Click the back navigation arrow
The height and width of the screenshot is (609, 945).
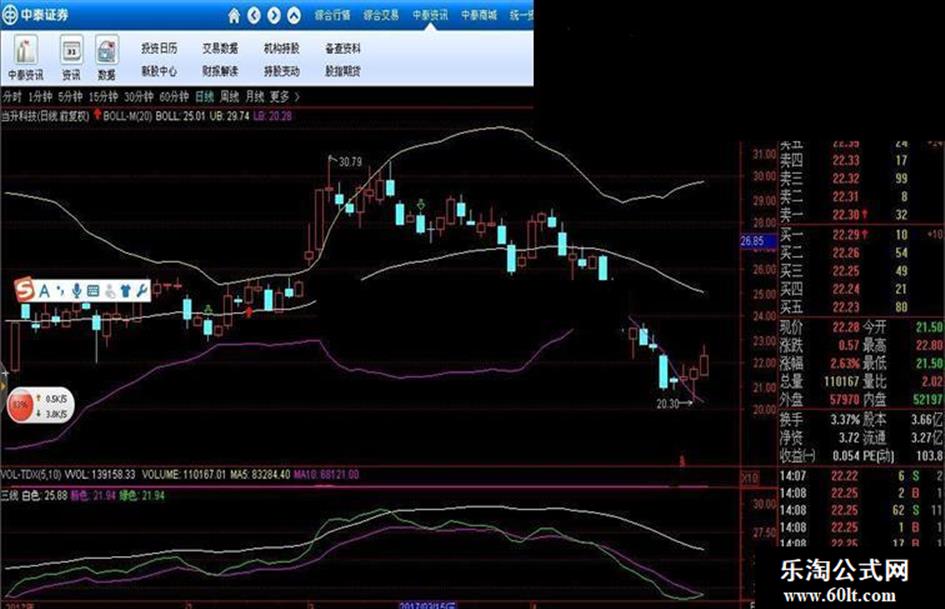[x=254, y=16]
